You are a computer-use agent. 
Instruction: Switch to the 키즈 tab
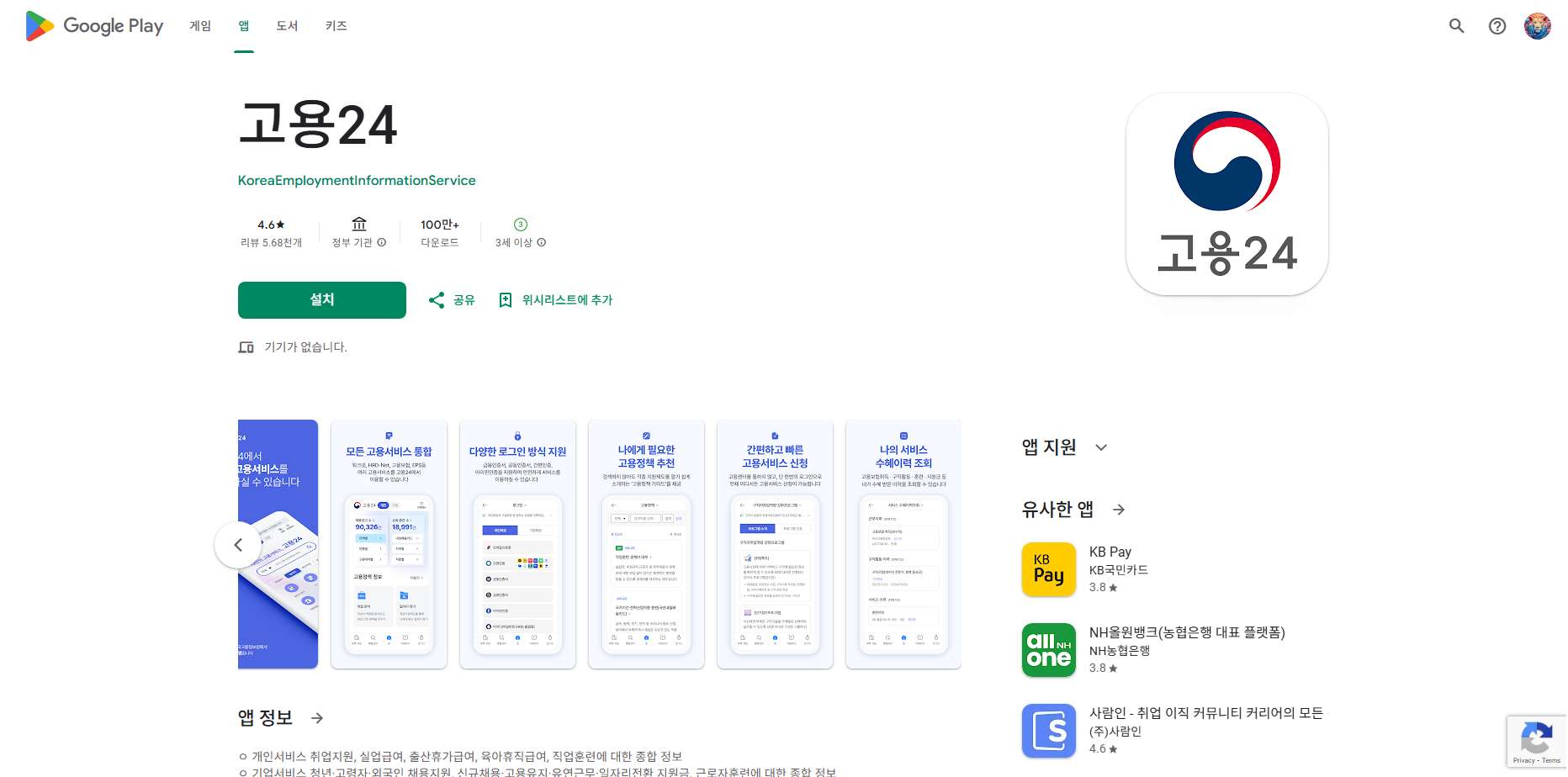(x=336, y=26)
